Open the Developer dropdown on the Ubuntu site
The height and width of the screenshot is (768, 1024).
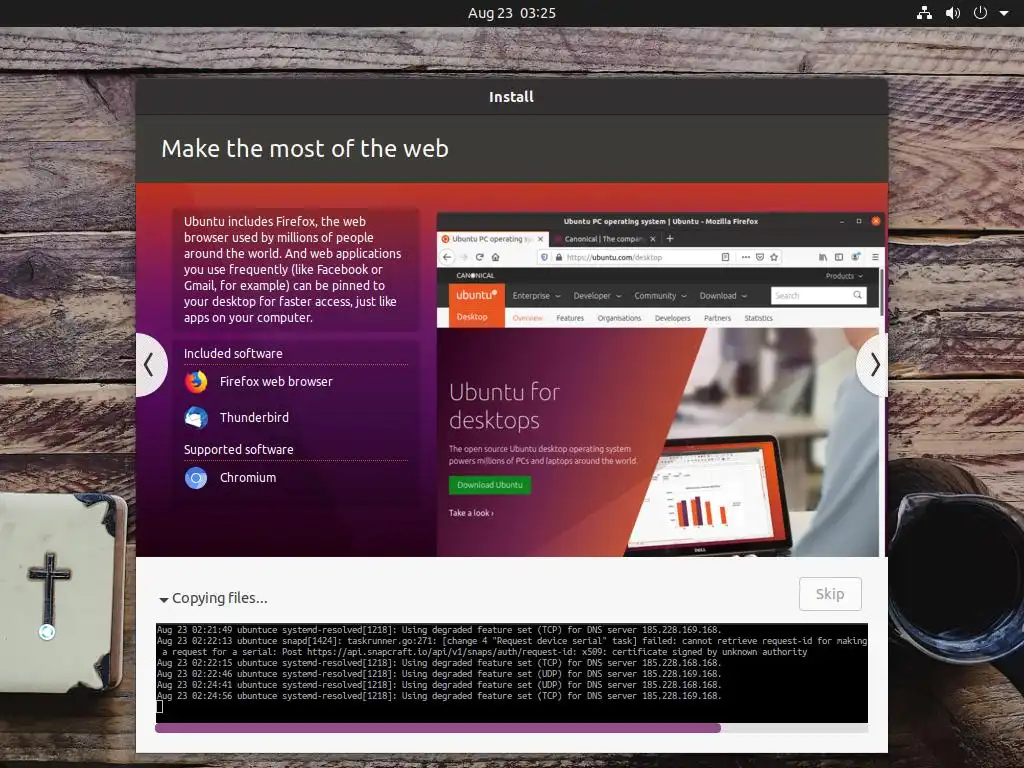coord(597,296)
